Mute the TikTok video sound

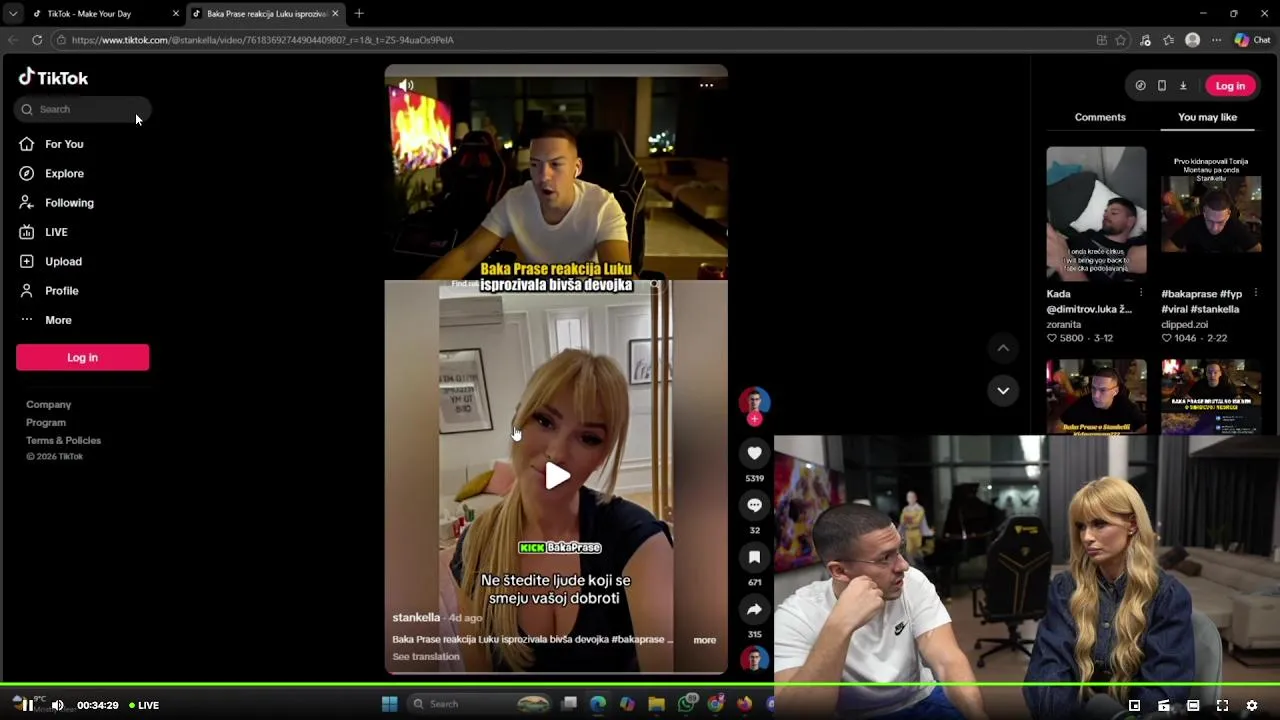click(x=406, y=85)
